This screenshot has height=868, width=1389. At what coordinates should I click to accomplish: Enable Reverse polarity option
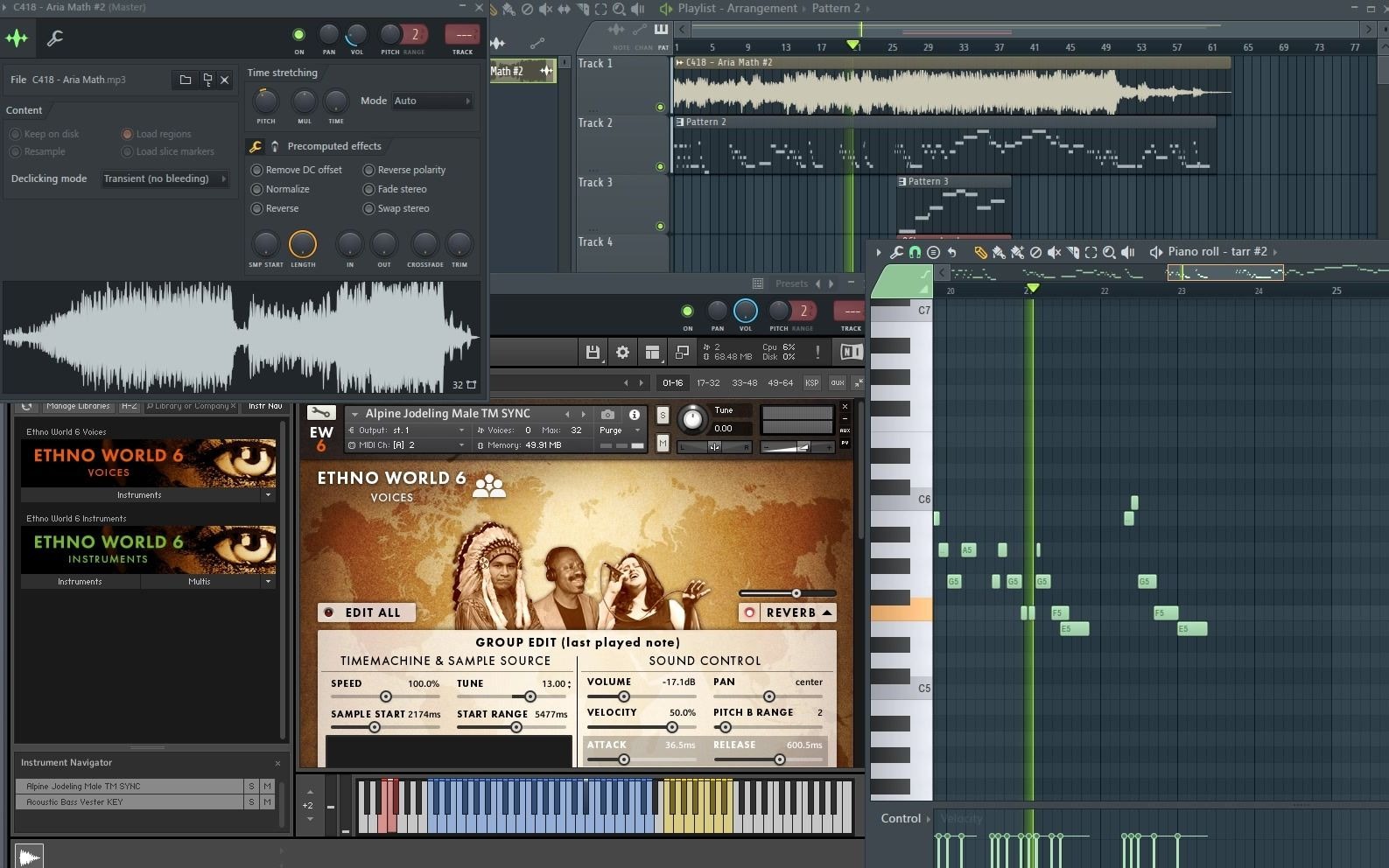click(404, 170)
